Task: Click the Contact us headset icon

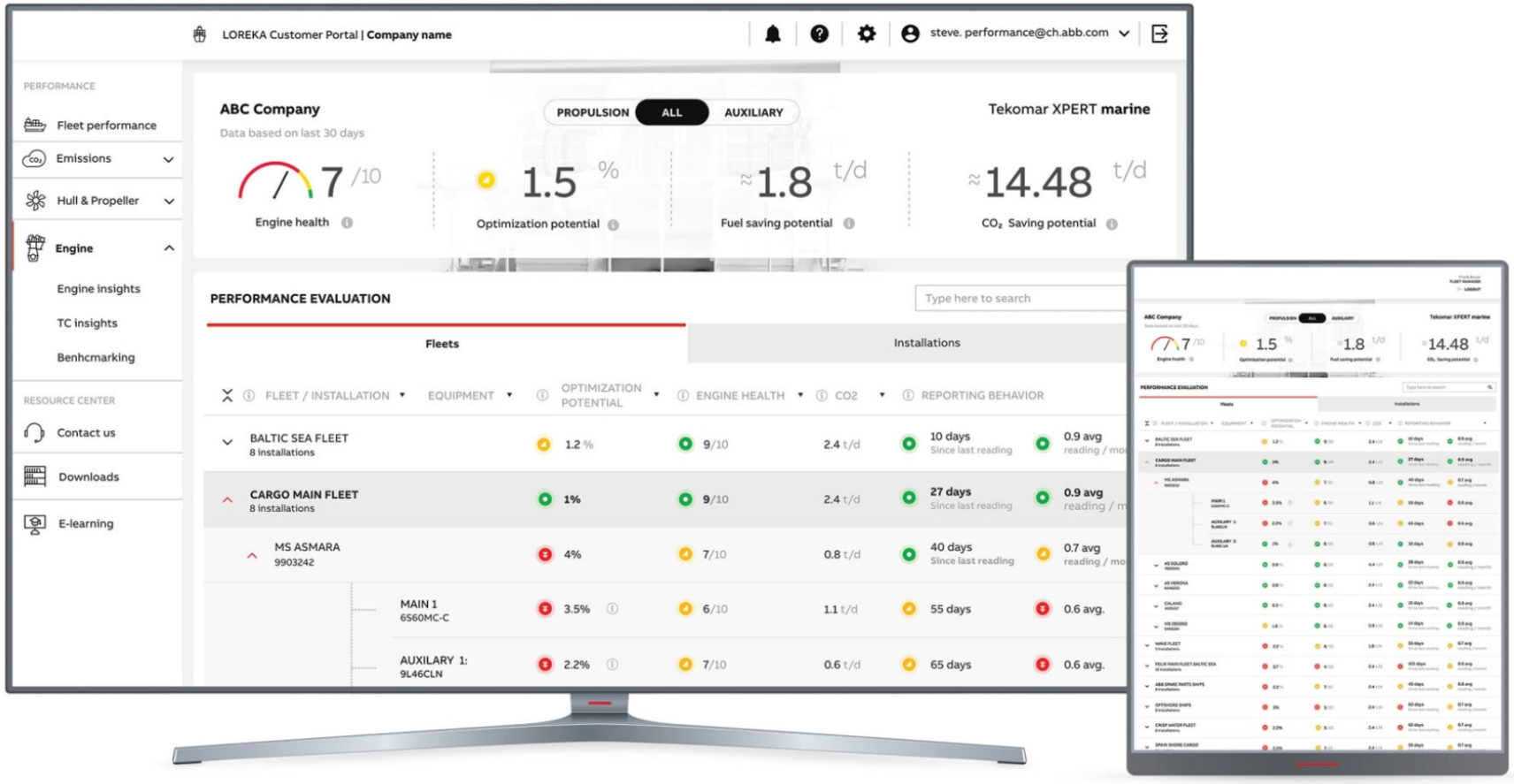Action: click(x=34, y=432)
